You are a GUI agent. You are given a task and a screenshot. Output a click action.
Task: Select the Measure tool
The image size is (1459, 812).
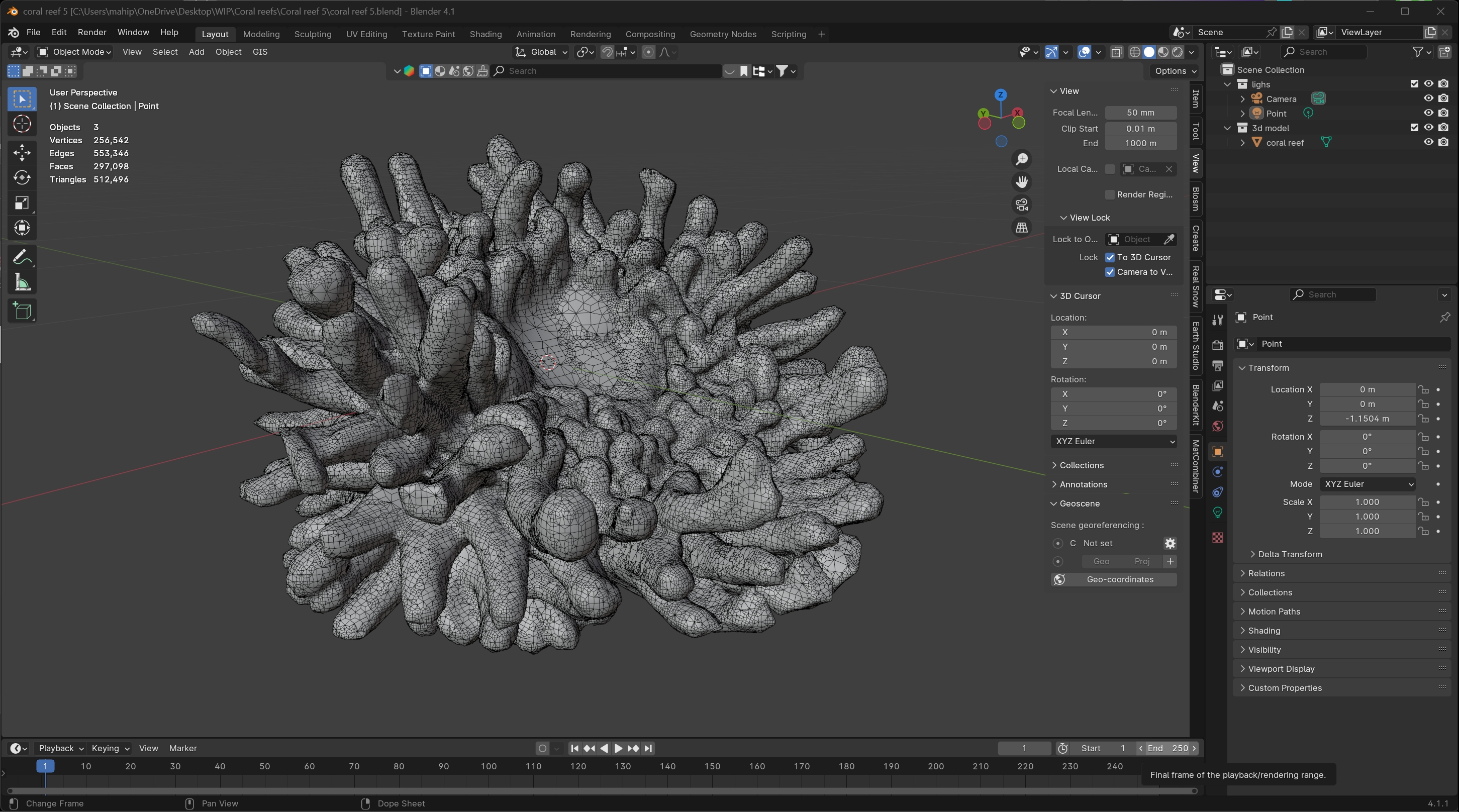click(x=22, y=282)
